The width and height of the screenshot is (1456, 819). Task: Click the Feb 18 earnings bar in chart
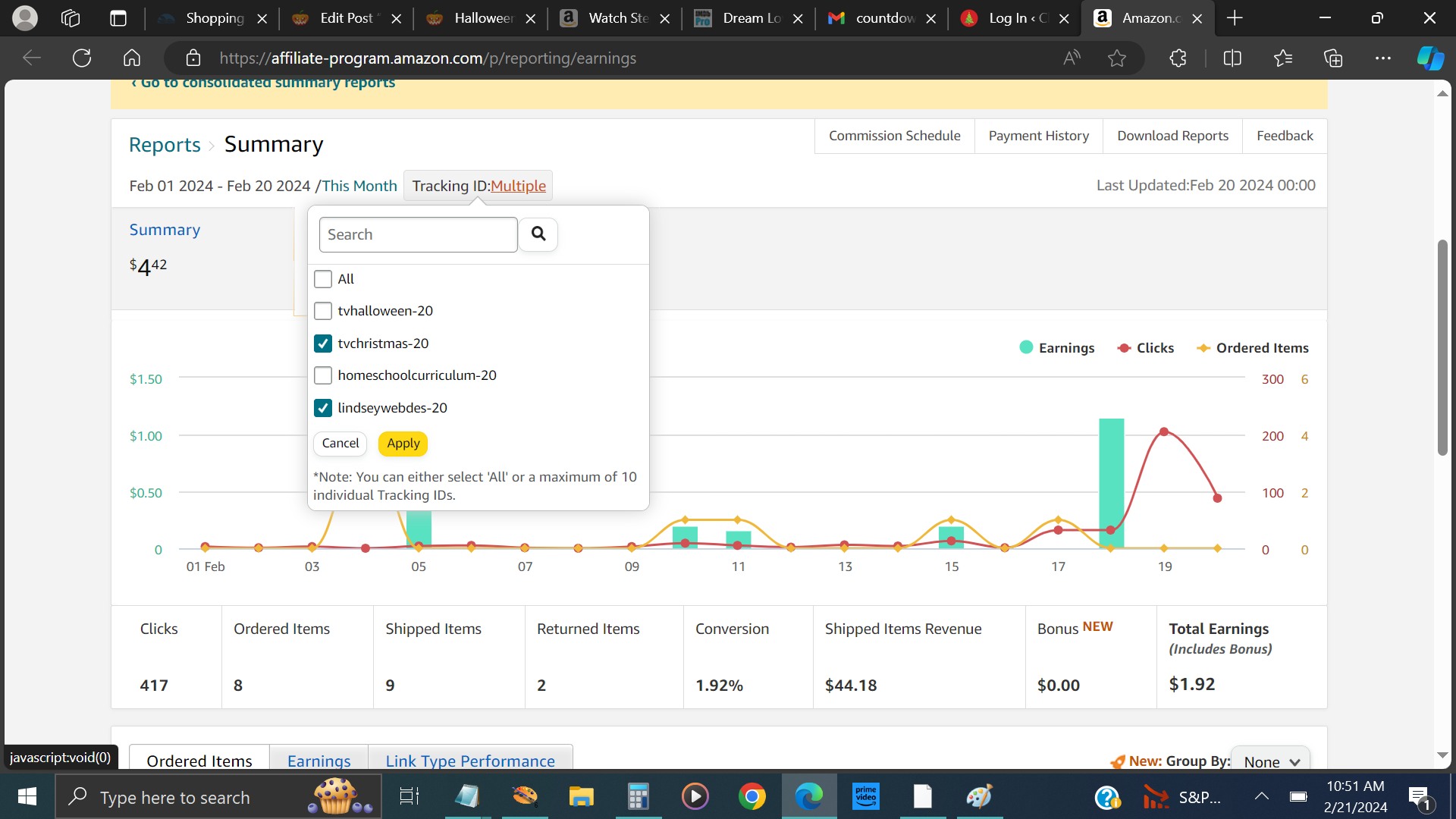[1111, 483]
